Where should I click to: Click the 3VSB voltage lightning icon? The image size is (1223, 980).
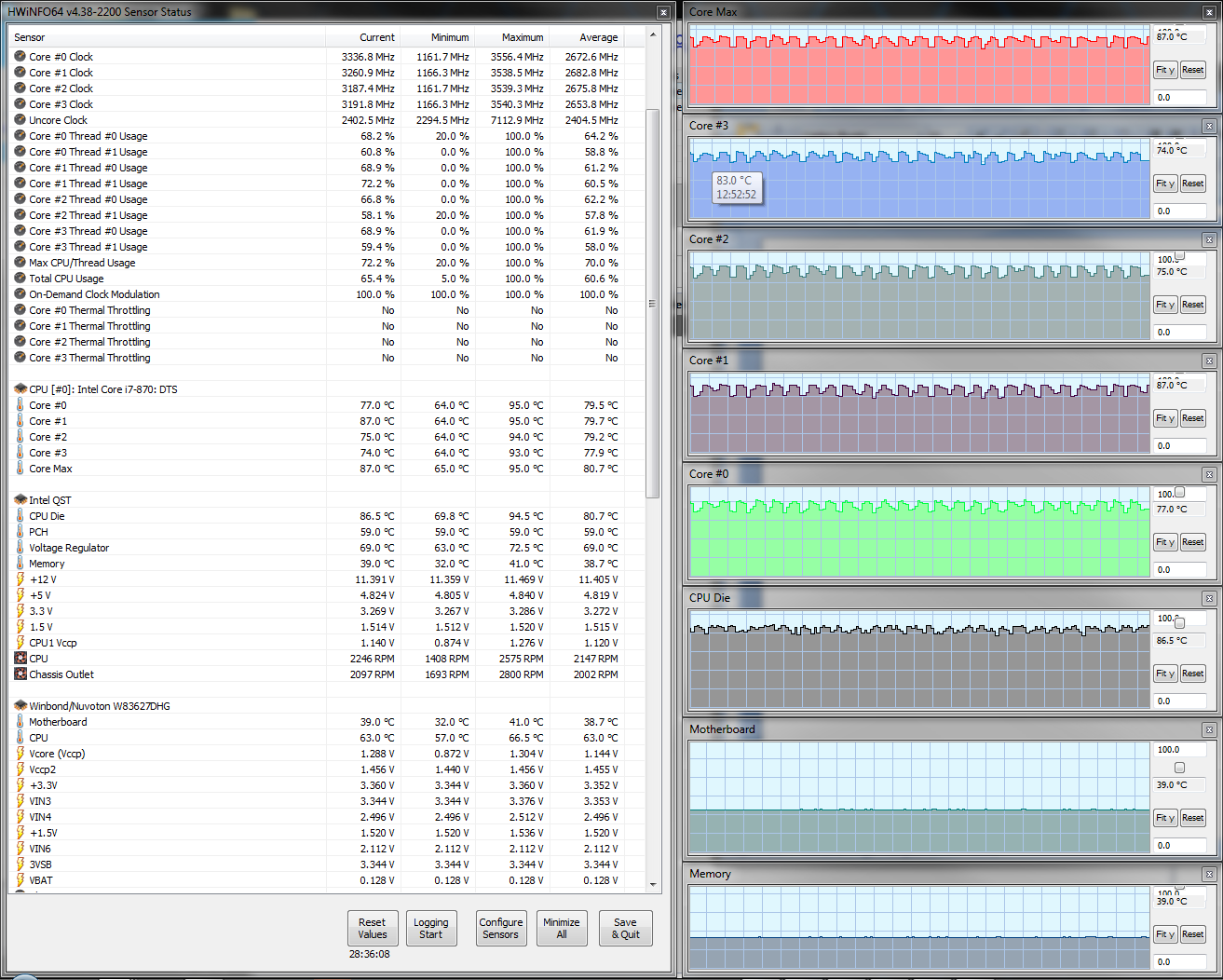point(20,864)
